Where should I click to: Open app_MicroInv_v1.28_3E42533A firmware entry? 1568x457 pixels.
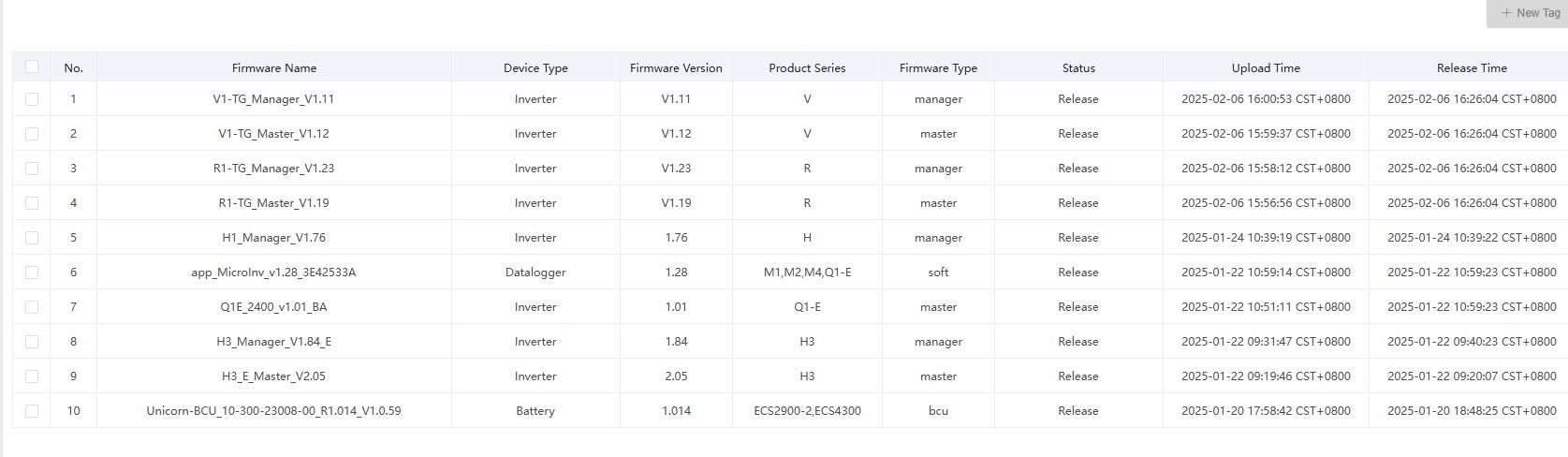(273, 273)
